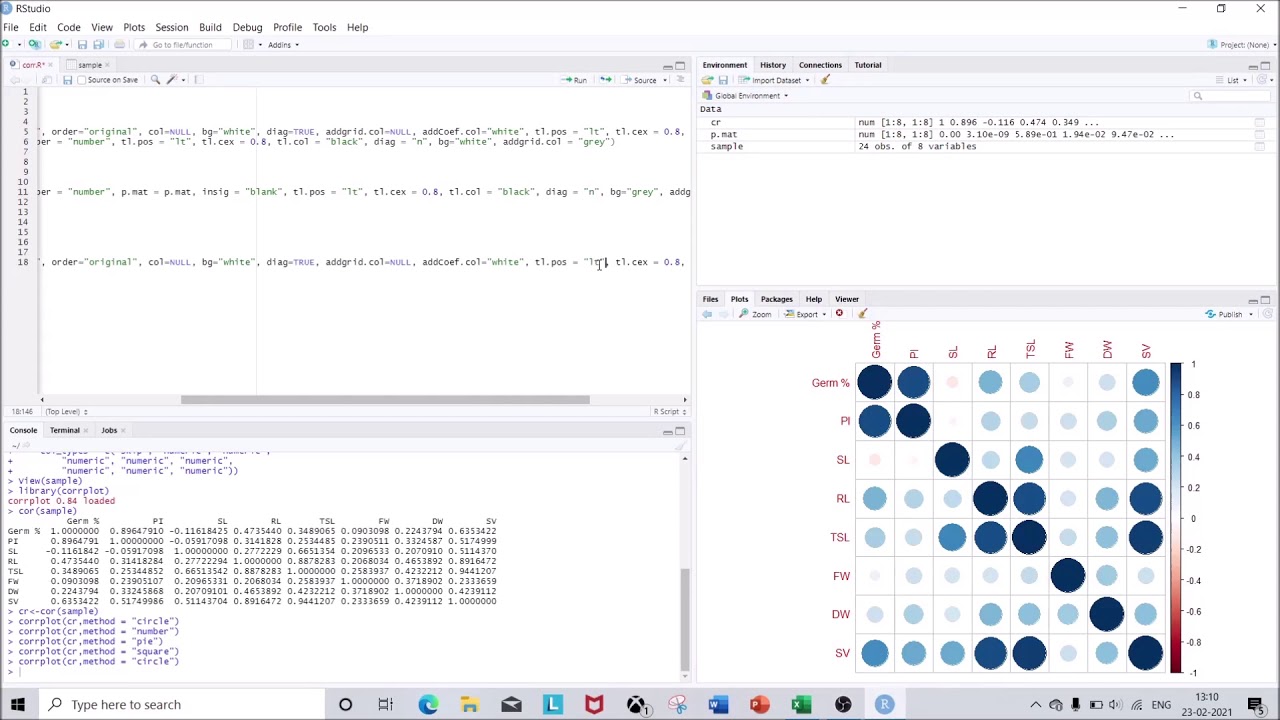
Task: Open the Import Dataset dropdown
Action: click(774, 80)
